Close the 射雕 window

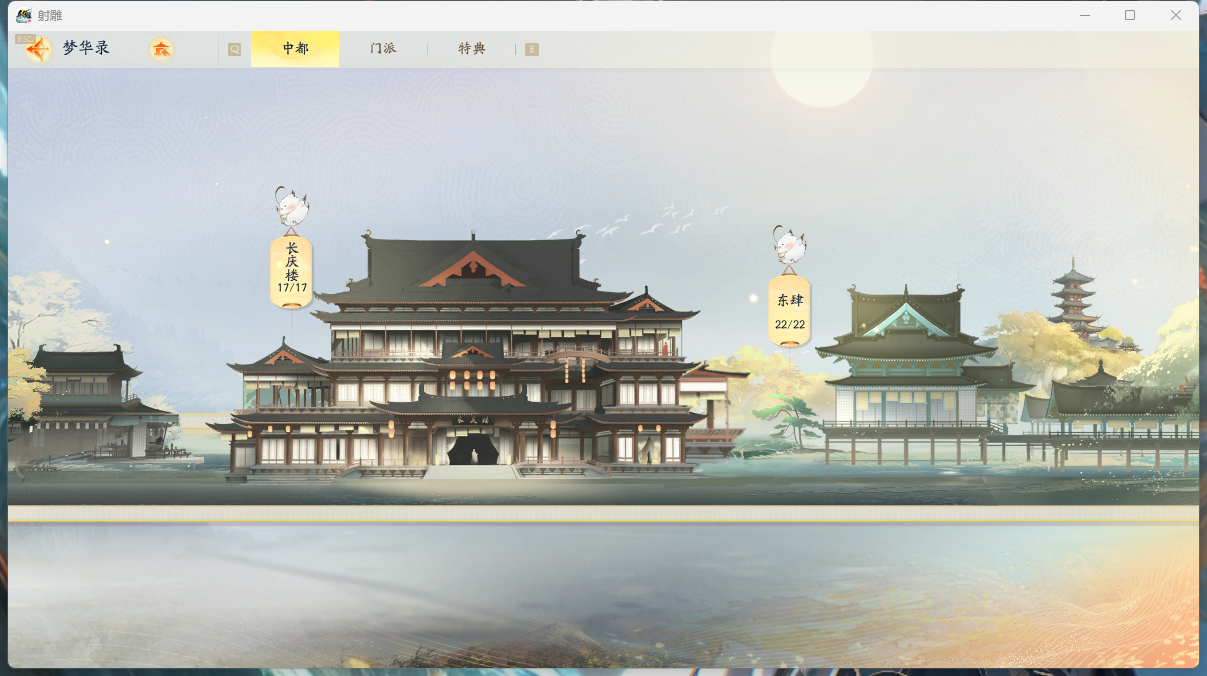pyautogui.click(x=1176, y=15)
